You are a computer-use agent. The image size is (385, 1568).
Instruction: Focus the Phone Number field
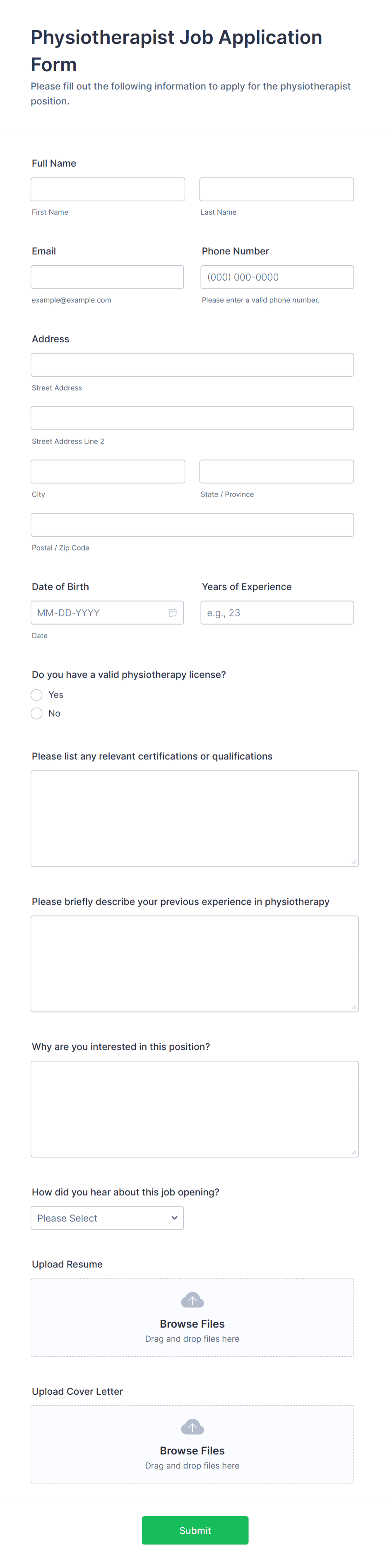click(277, 276)
